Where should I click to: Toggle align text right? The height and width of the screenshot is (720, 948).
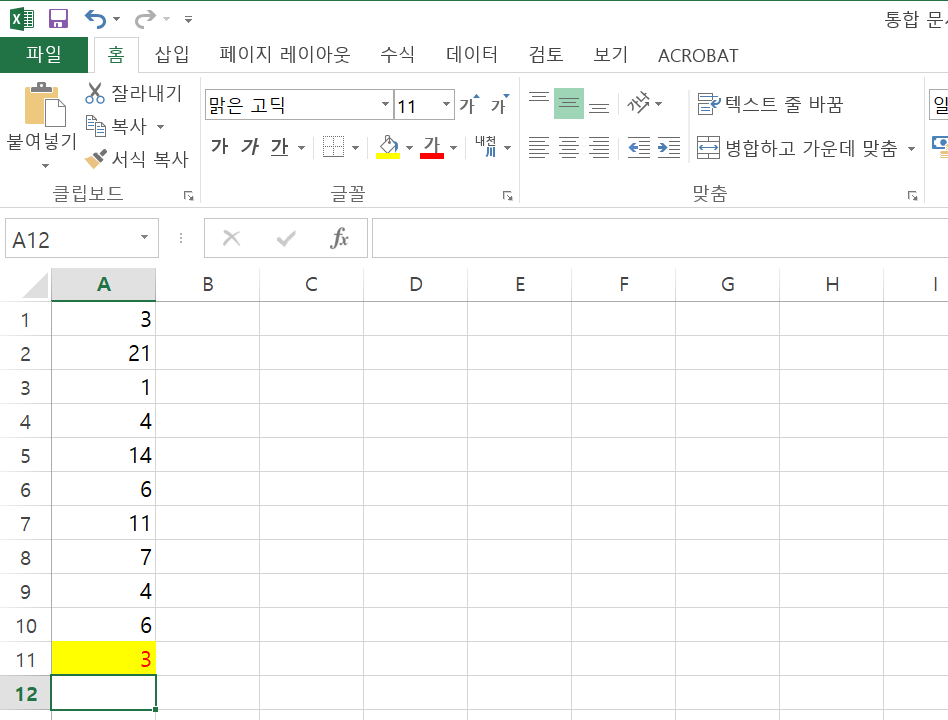click(x=599, y=147)
